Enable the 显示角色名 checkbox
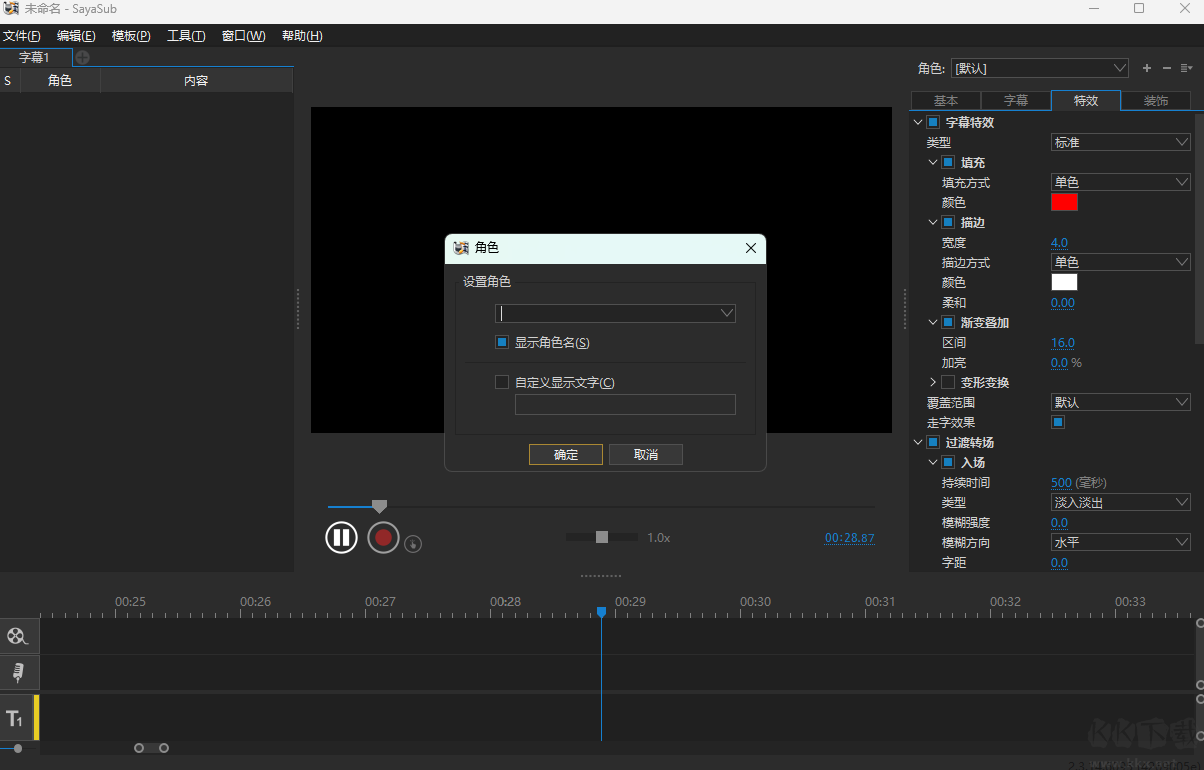Screen dimensions: 1204x770 coord(501,341)
